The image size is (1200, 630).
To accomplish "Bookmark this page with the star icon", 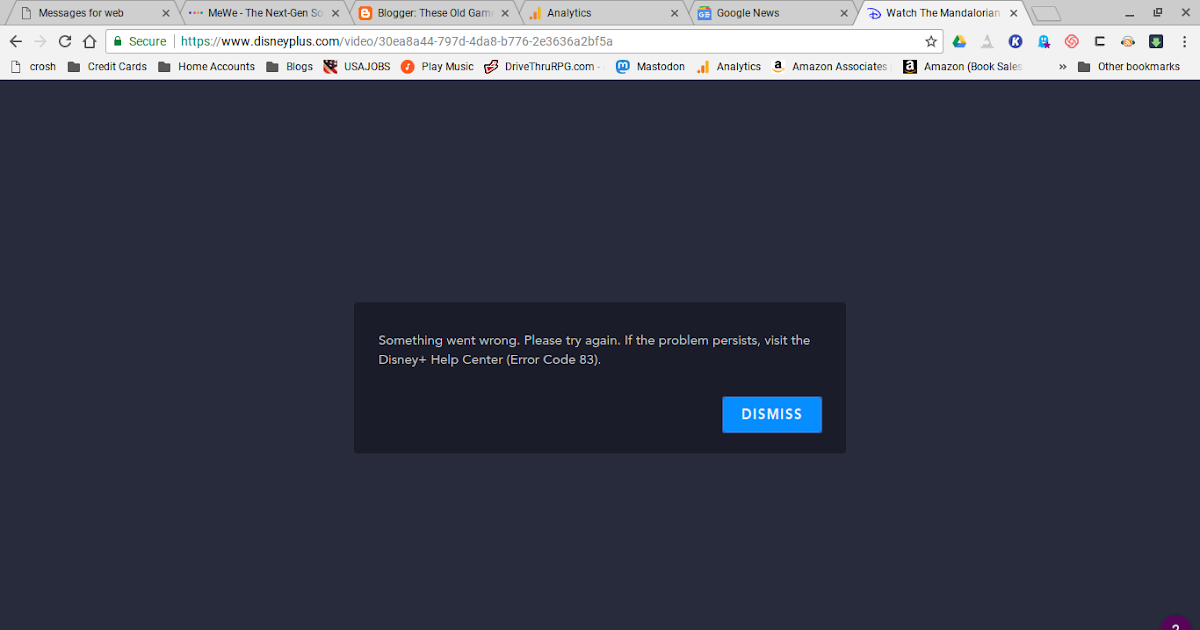I will [x=931, y=42].
